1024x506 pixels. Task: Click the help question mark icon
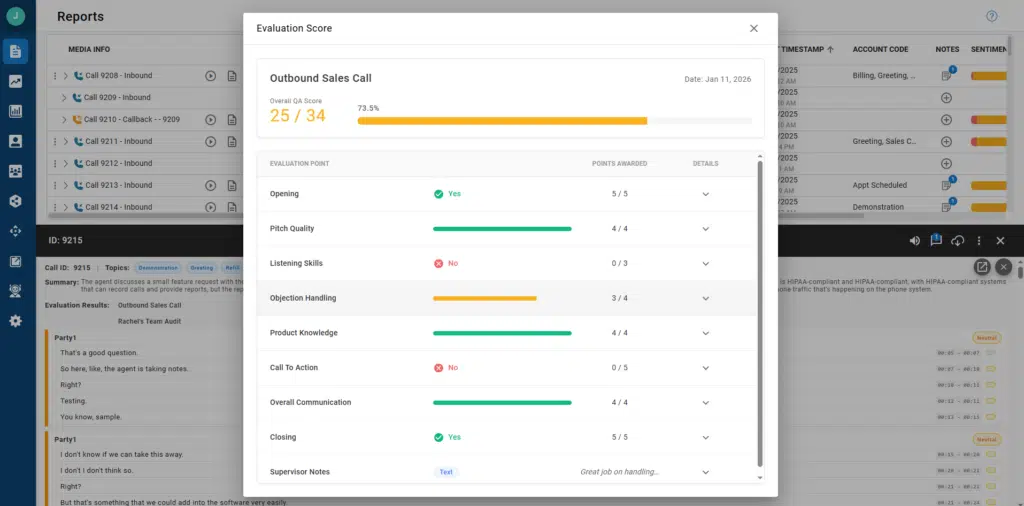991,16
